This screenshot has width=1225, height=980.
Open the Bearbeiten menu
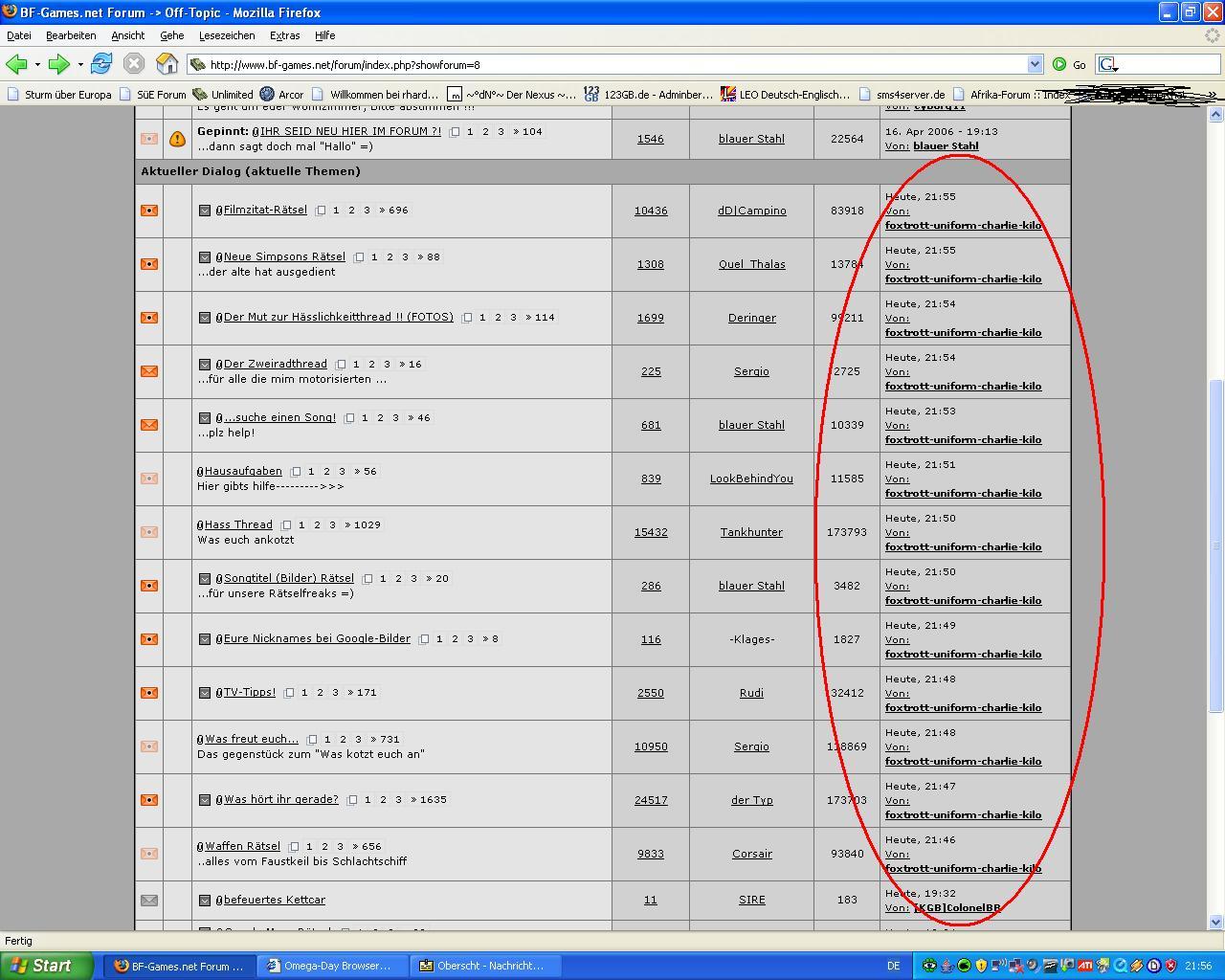[71, 35]
